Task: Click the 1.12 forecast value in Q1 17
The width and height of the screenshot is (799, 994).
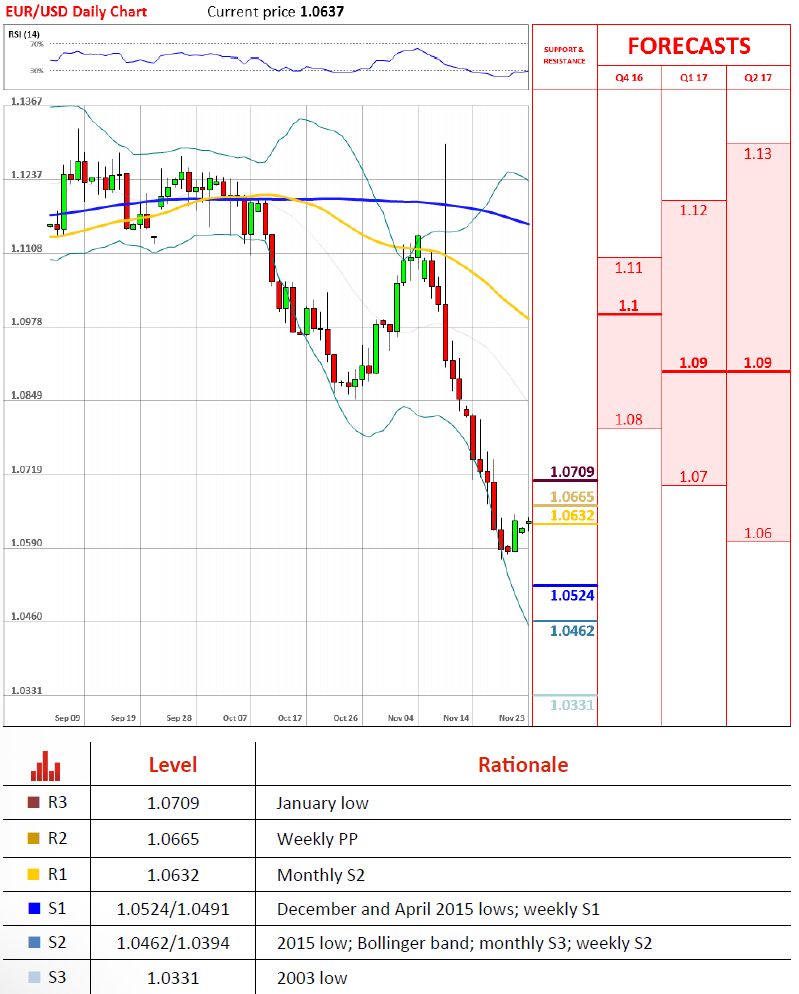Action: 694,210
